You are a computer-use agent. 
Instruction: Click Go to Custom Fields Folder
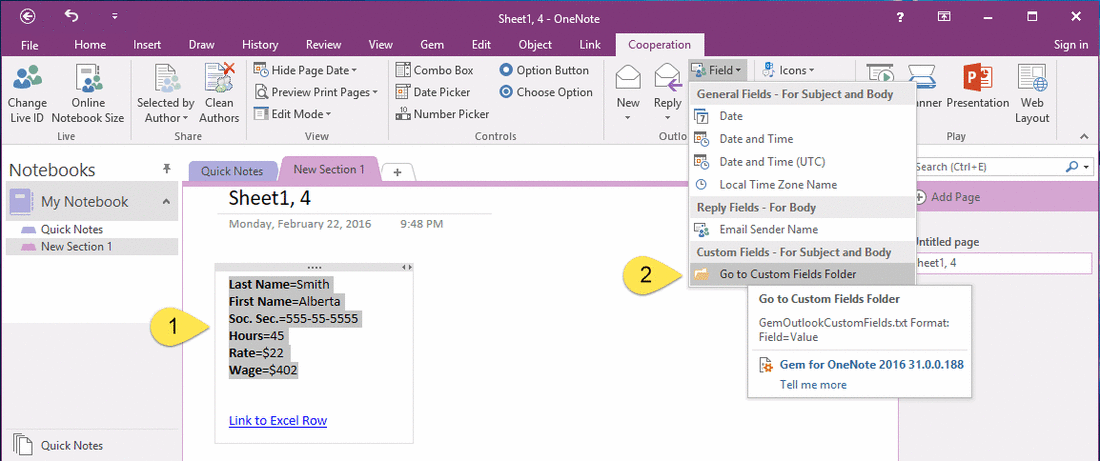801,274
